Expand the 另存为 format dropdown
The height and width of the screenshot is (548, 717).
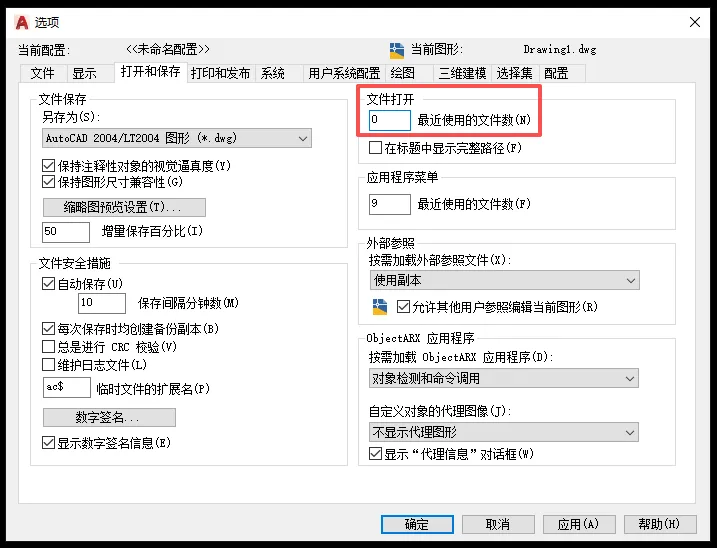click(x=177, y=138)
